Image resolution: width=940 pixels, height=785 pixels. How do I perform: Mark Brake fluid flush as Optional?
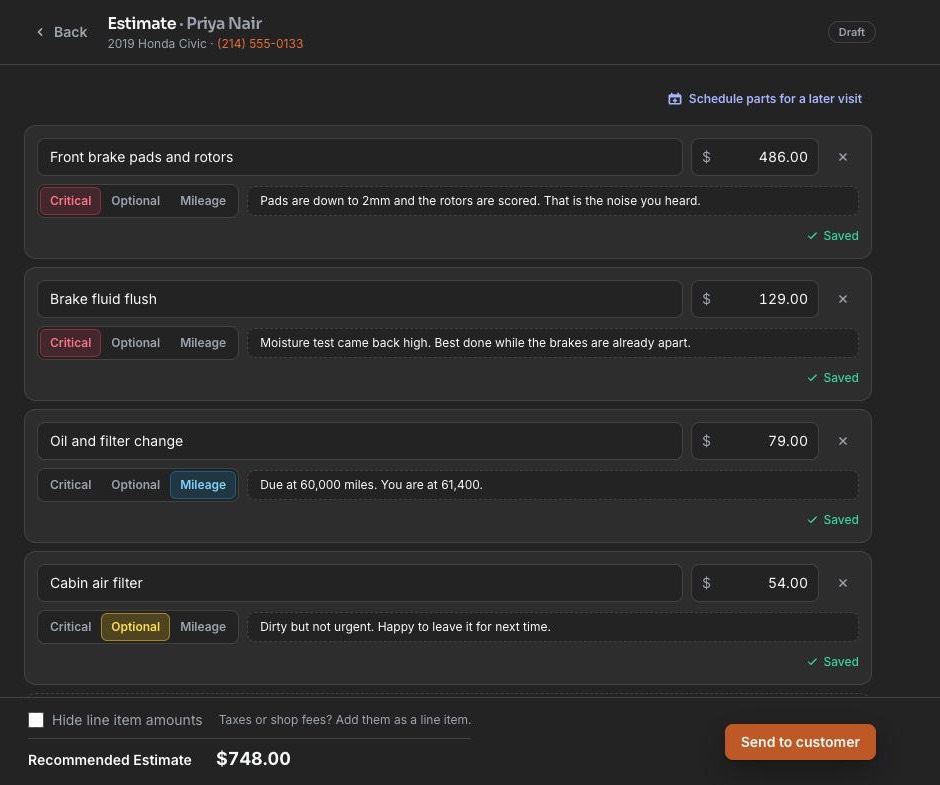pos(135,343)
